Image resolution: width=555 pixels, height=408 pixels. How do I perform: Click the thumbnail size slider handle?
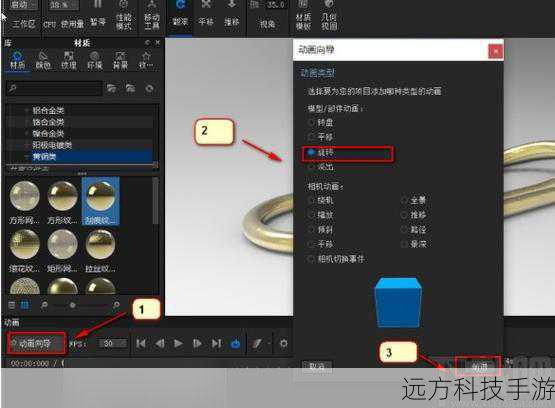coord(72,305)
